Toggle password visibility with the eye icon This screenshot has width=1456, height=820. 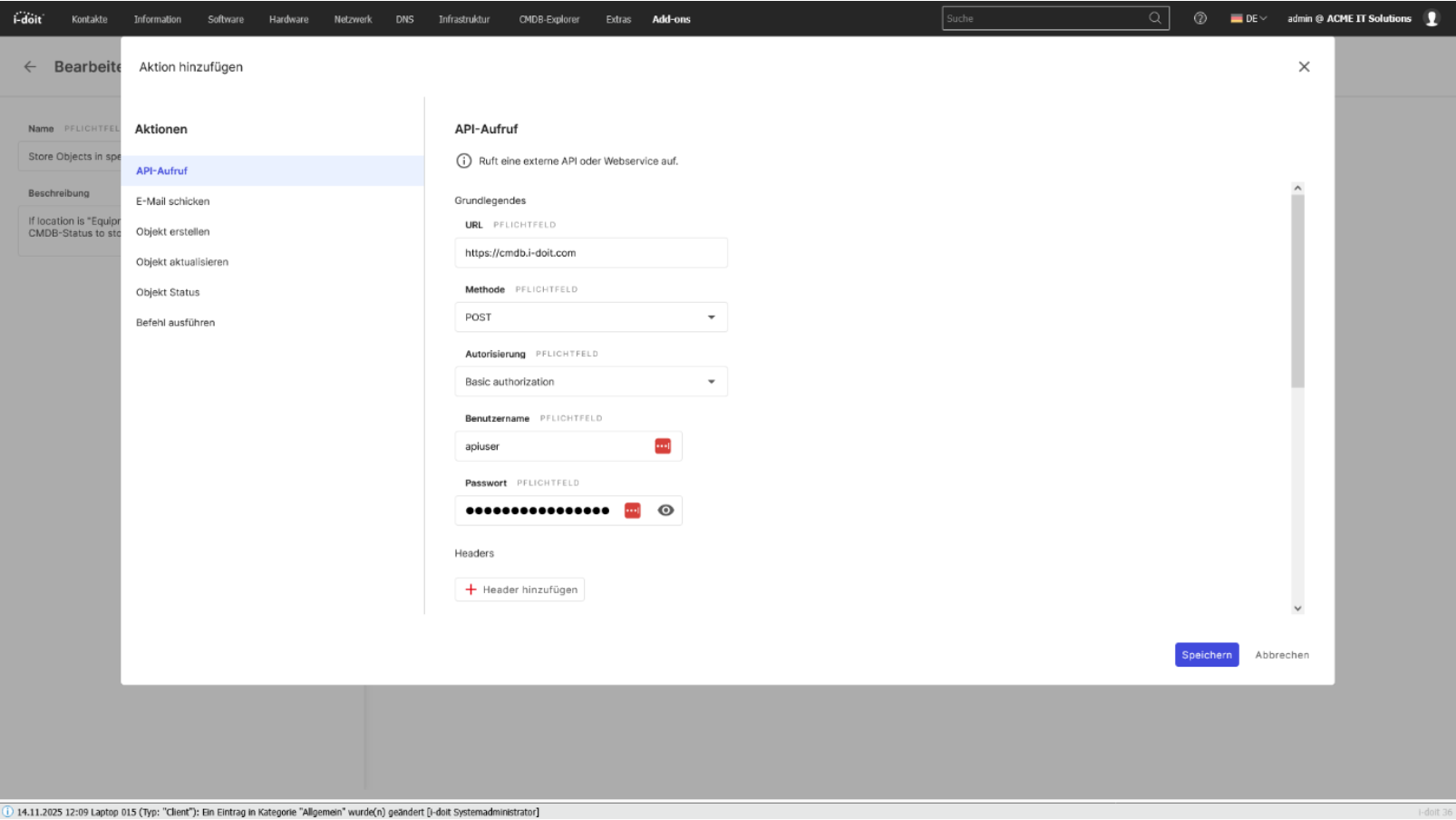pos(665,510)
